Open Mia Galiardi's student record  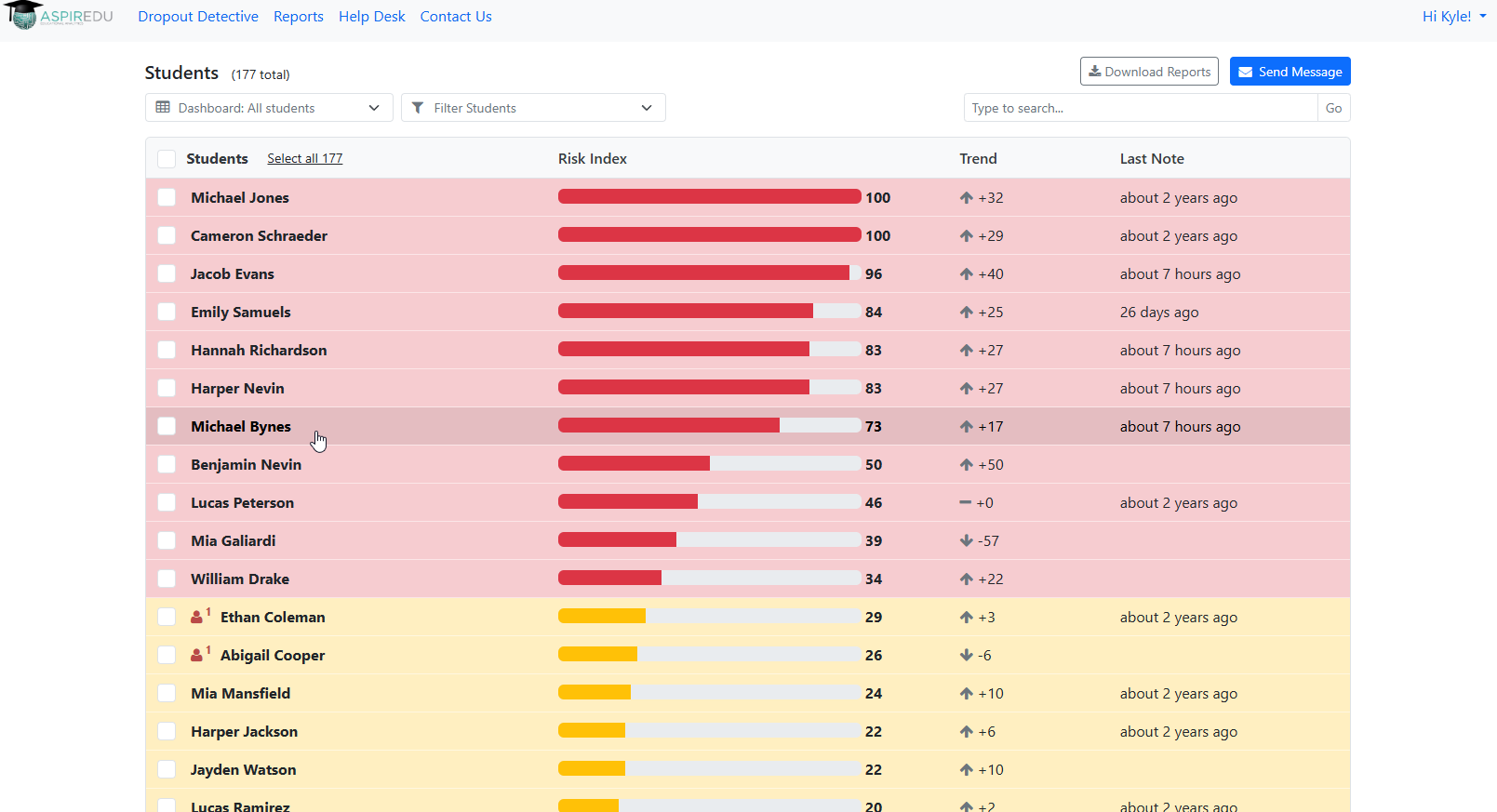point(234,540)
